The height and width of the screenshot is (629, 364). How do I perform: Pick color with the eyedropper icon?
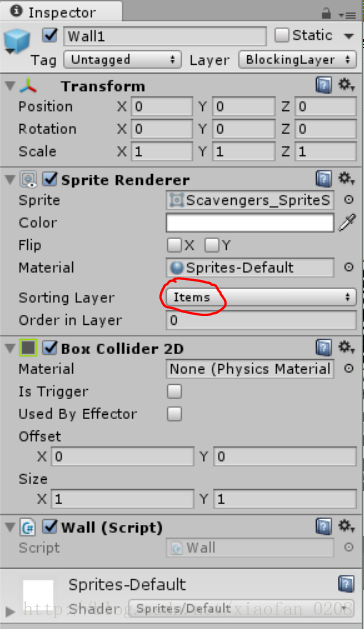pyautogui.click(x=347, y=223)
